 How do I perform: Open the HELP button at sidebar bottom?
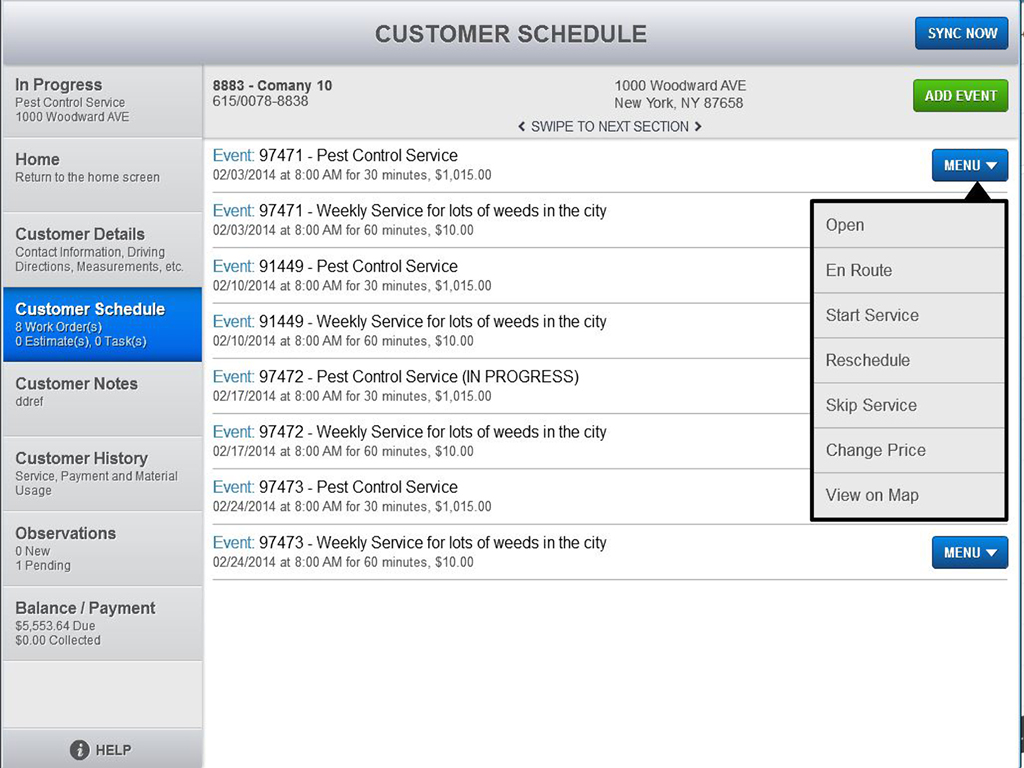[102, 749]
